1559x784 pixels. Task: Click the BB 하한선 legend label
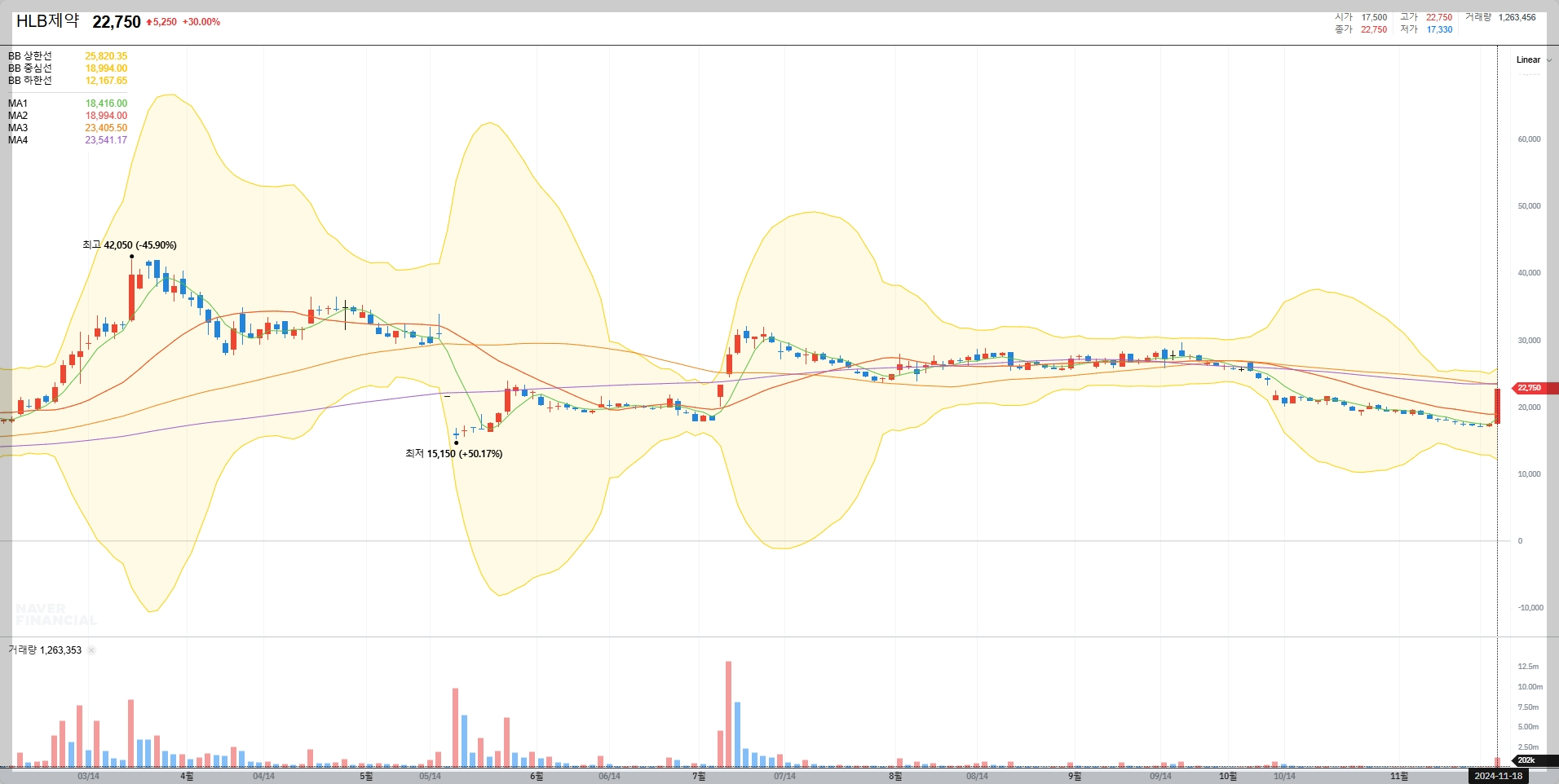(30, 81)
